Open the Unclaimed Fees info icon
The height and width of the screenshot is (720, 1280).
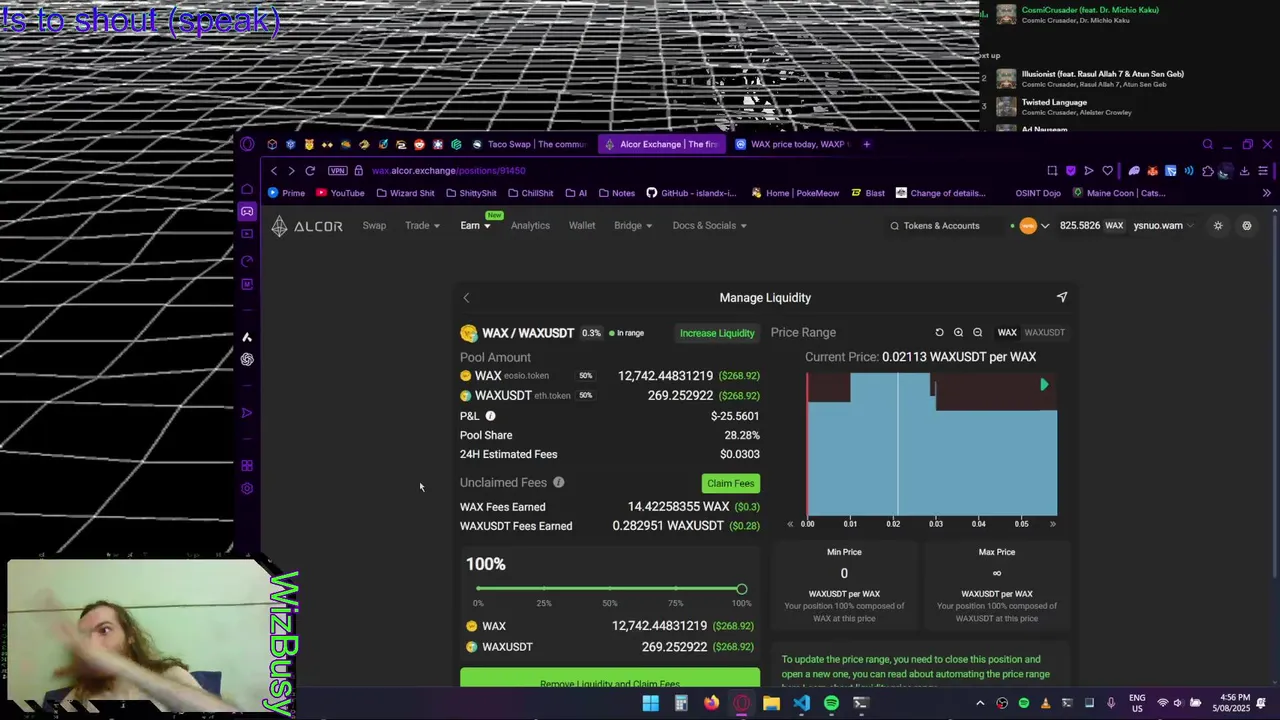(558, 483)
